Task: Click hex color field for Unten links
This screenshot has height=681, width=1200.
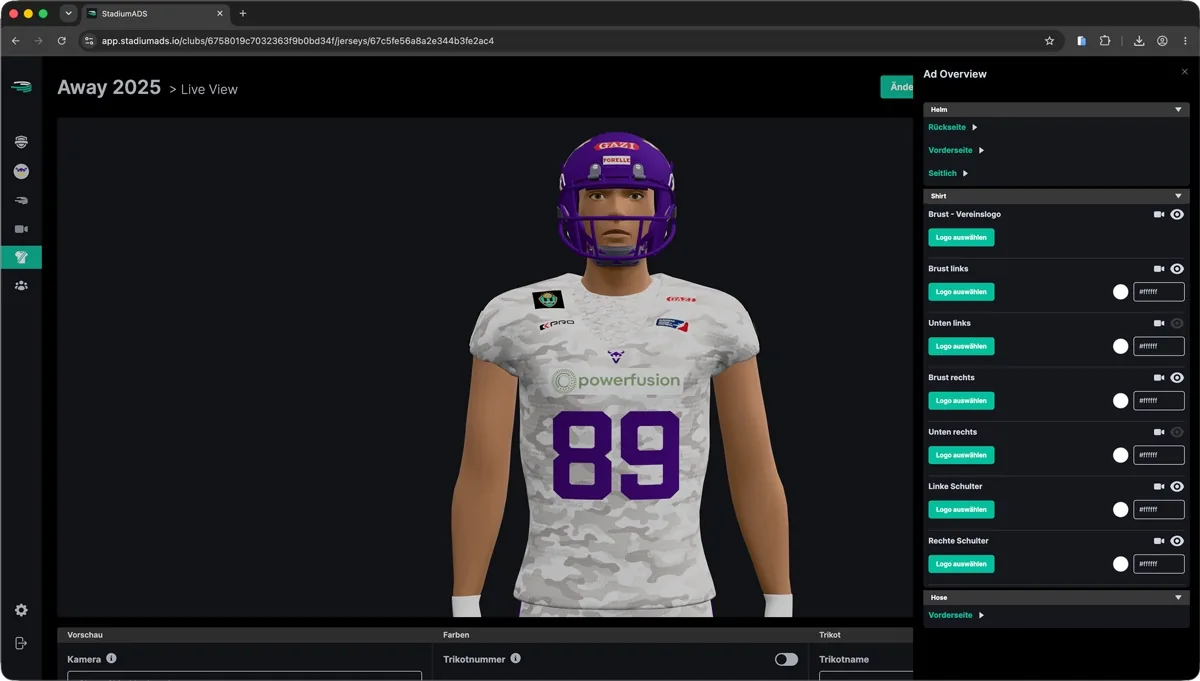Action: [1159, 346]
